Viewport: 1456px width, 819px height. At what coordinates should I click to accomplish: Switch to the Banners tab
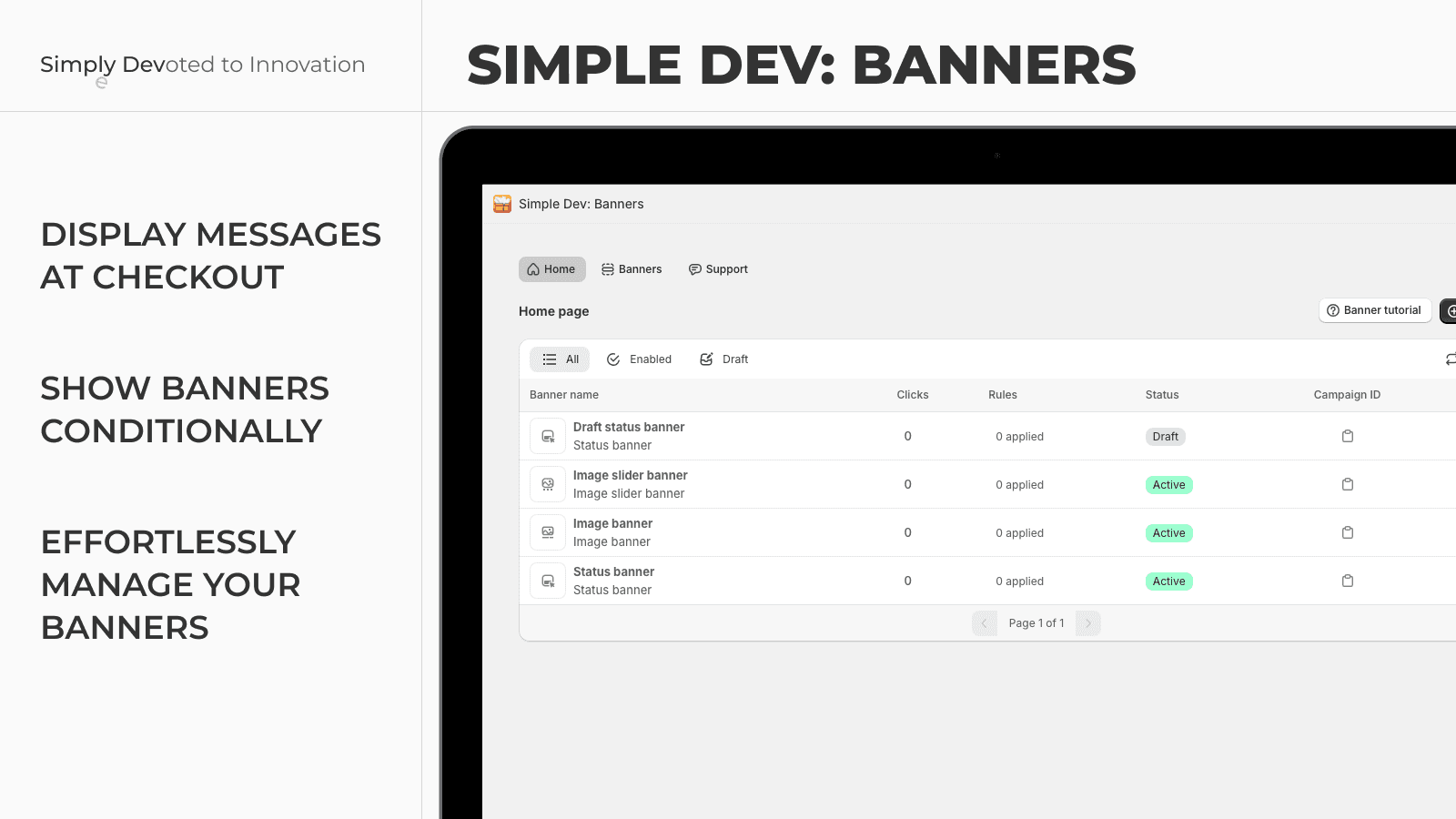pyautogui.click(x=632, y=269)
